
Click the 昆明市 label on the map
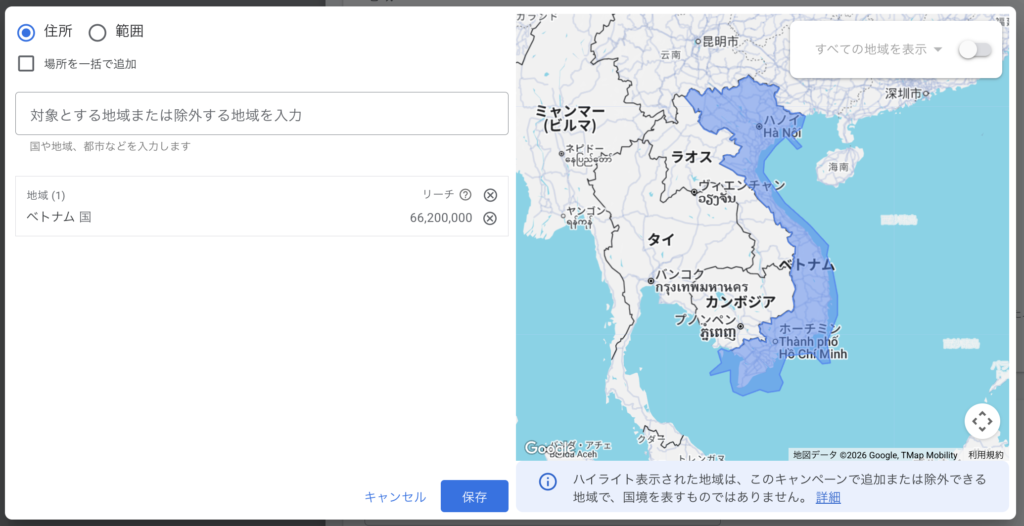(x=722, y=41)
